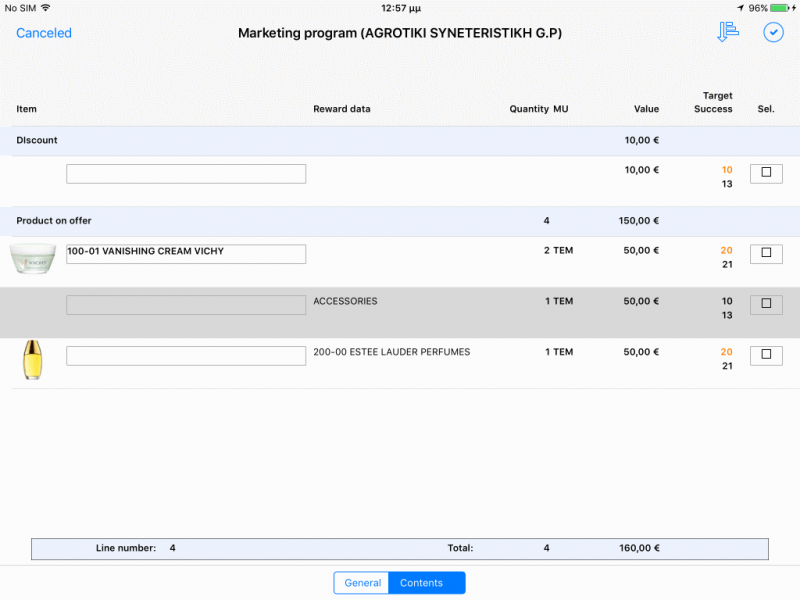Image resolution: width=800 pixels, height=600 pixels.
Task: Click the Quantity column header
Action: (529, 109)
